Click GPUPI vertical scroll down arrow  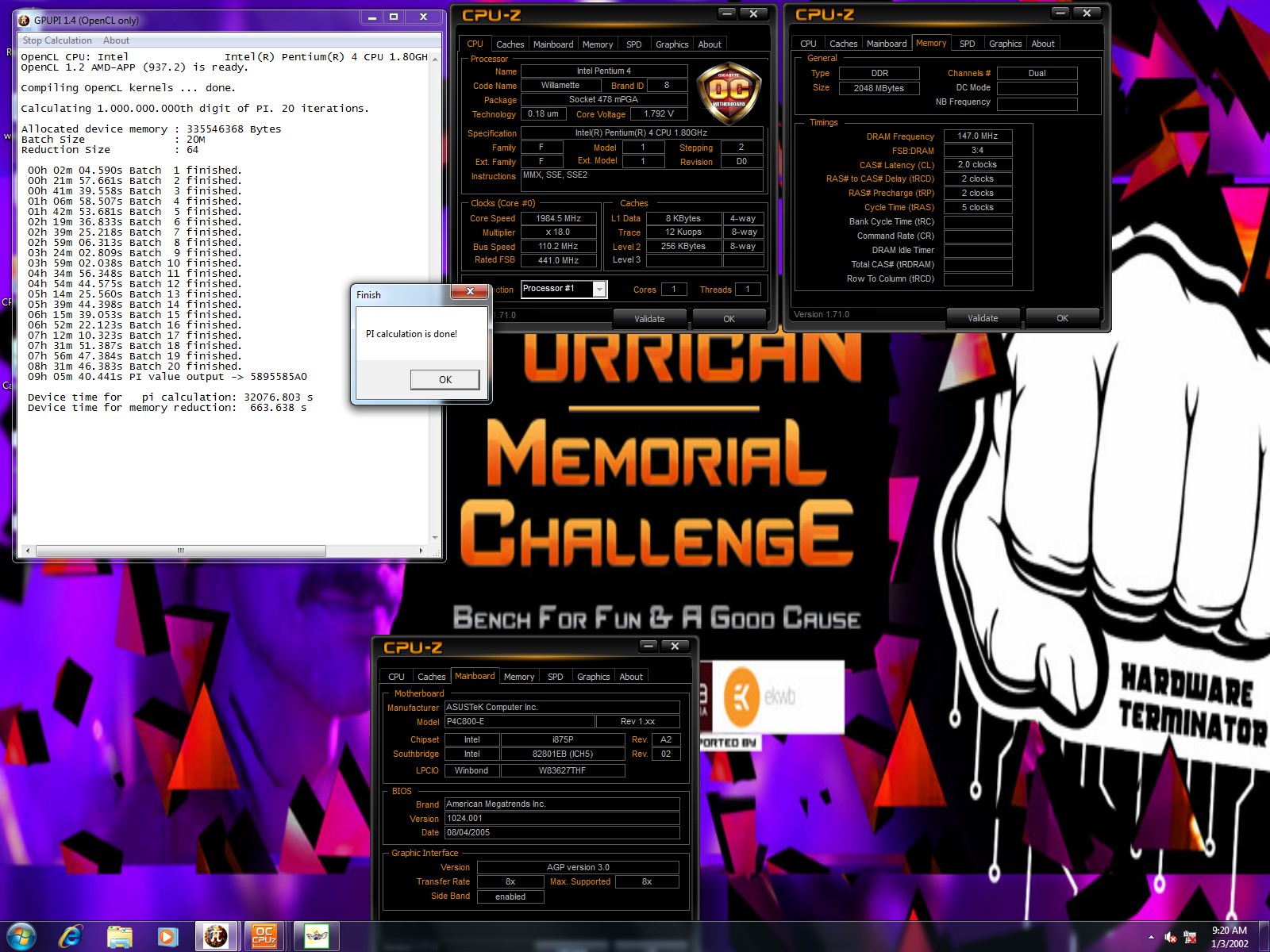(435, 538)
